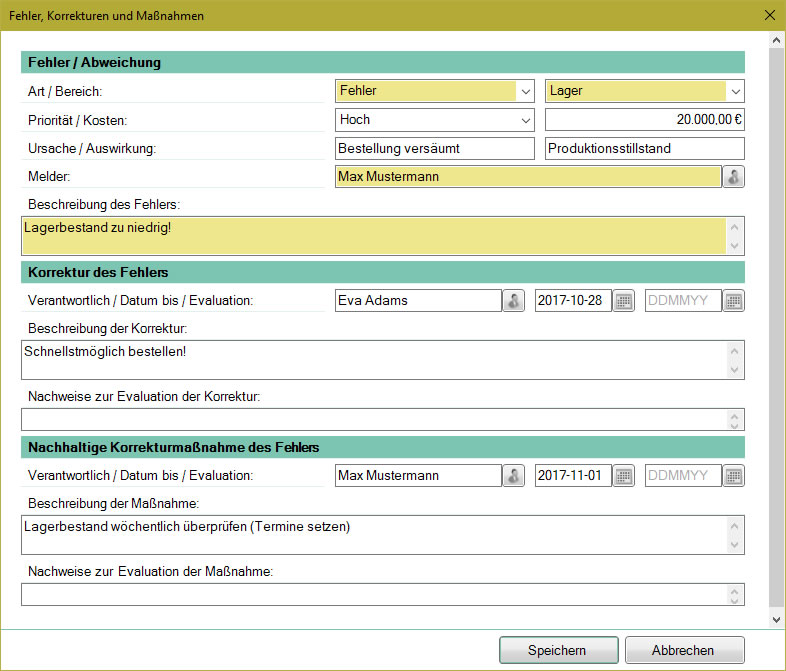Viewport: 786px width, 671px height.
Task: Expand the Fehler type dropdown
Action: [x=526, y=91]
